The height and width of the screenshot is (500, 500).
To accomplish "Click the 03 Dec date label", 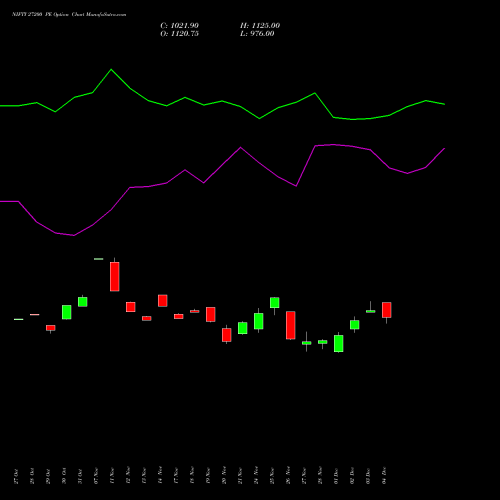I will tap(368, 476).
